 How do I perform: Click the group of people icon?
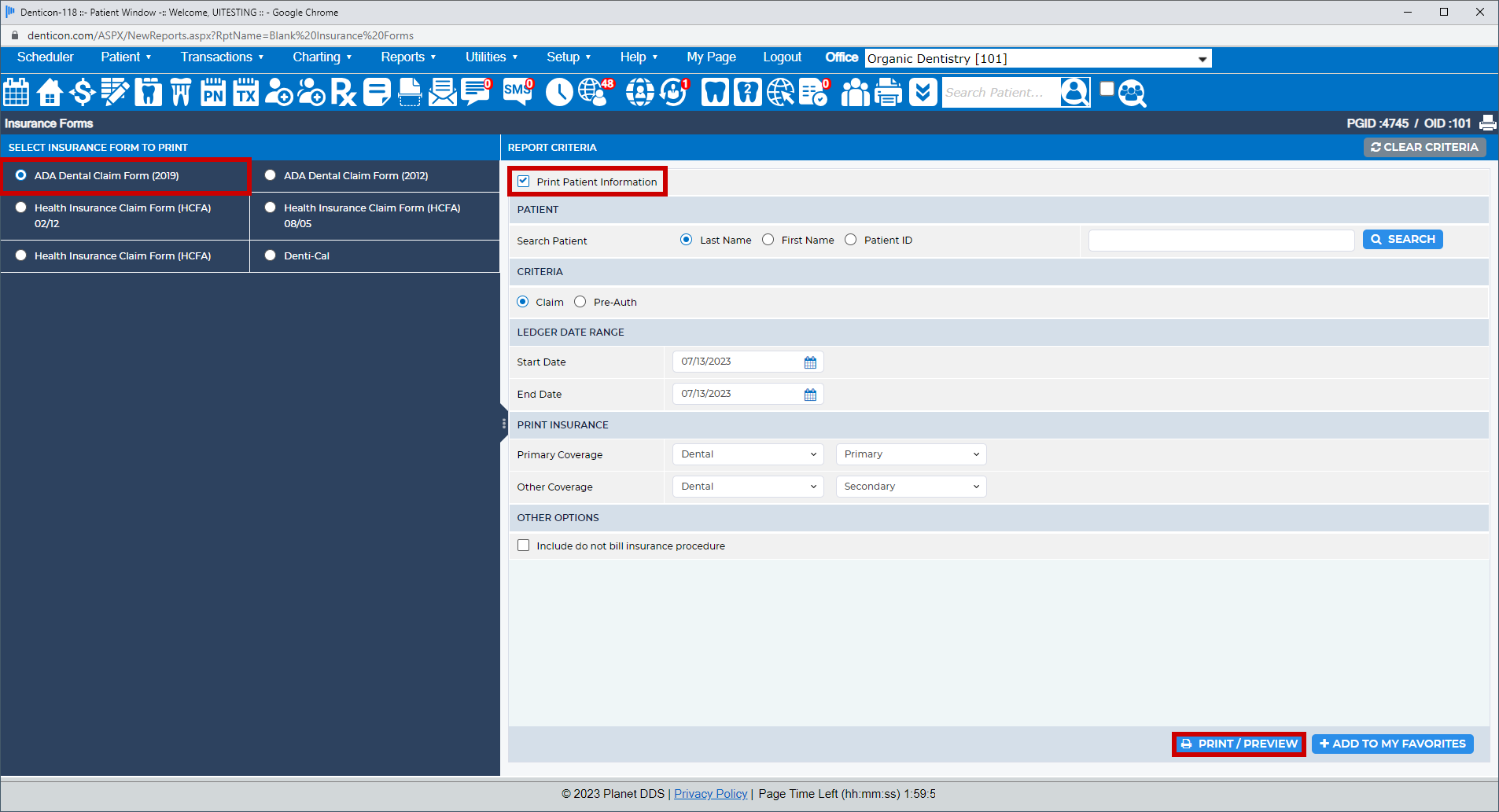856,92
